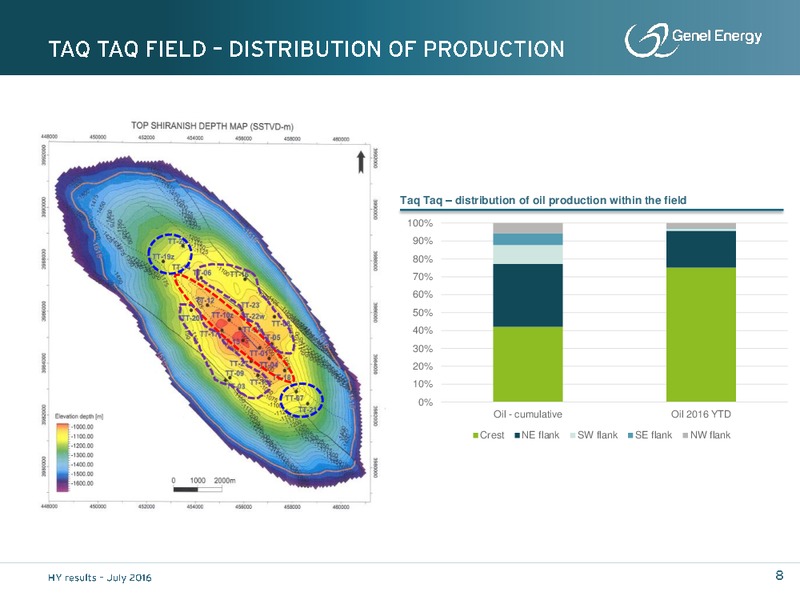Click the north arrow on the map
Image resolution: width=800 pixels, height=600 pixels.
[361, 162]
